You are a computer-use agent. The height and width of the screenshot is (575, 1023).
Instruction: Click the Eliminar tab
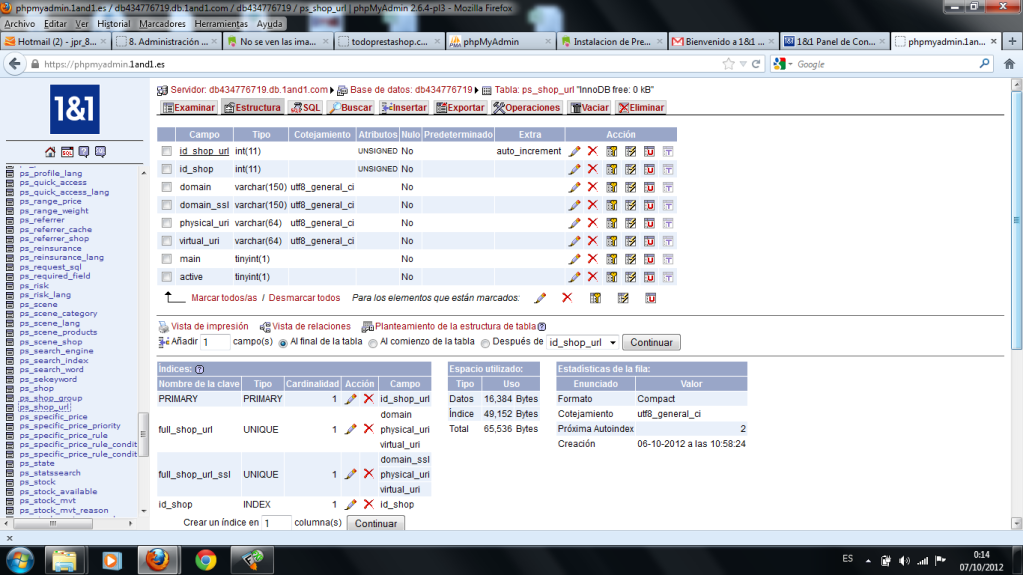coord(641,108)
